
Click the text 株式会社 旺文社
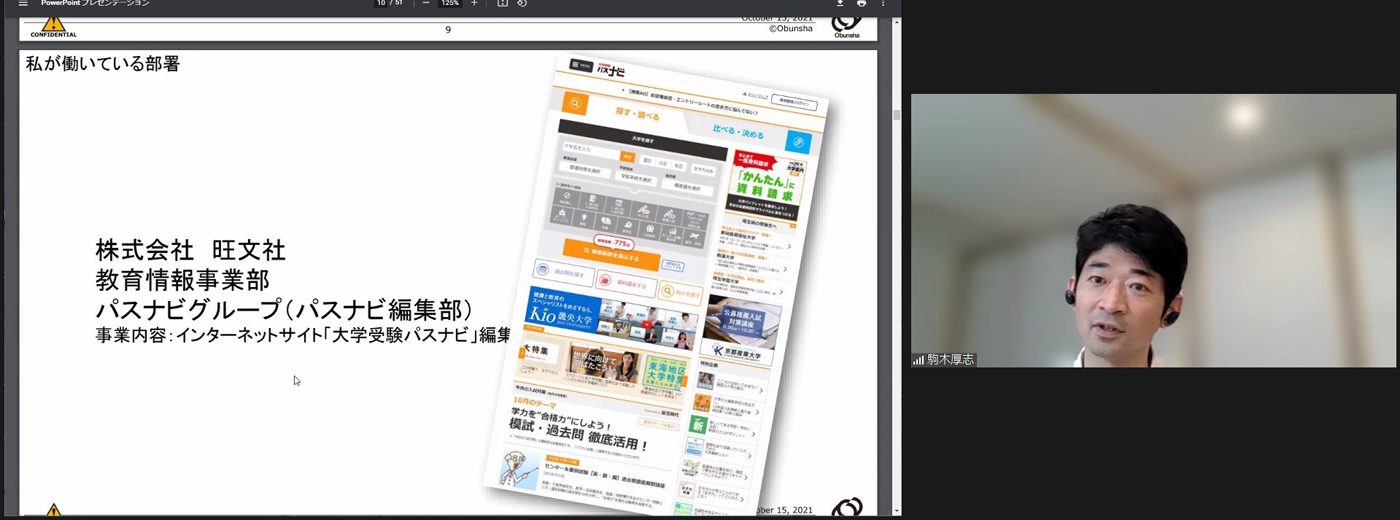pyautogui.click(x=191, y=250)
